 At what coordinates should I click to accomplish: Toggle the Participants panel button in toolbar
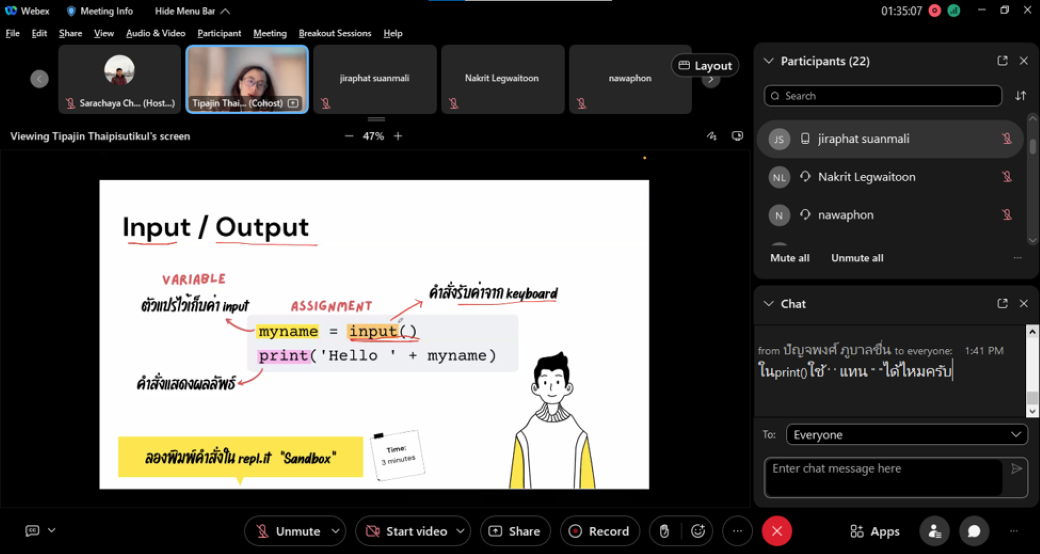(x=934, y=531)
